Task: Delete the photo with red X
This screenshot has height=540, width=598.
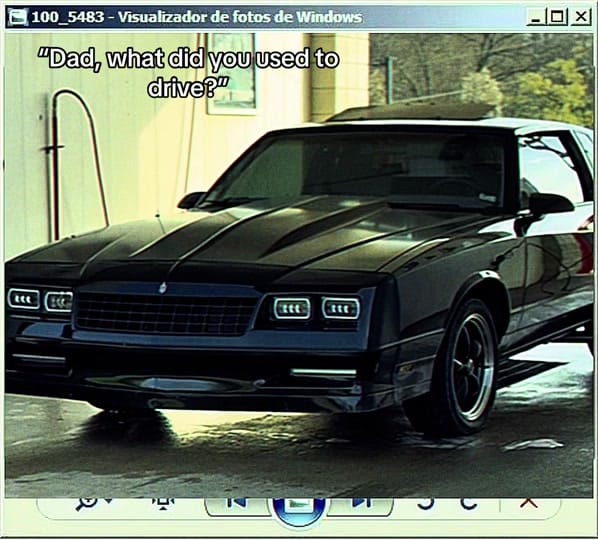Action: 529,503
